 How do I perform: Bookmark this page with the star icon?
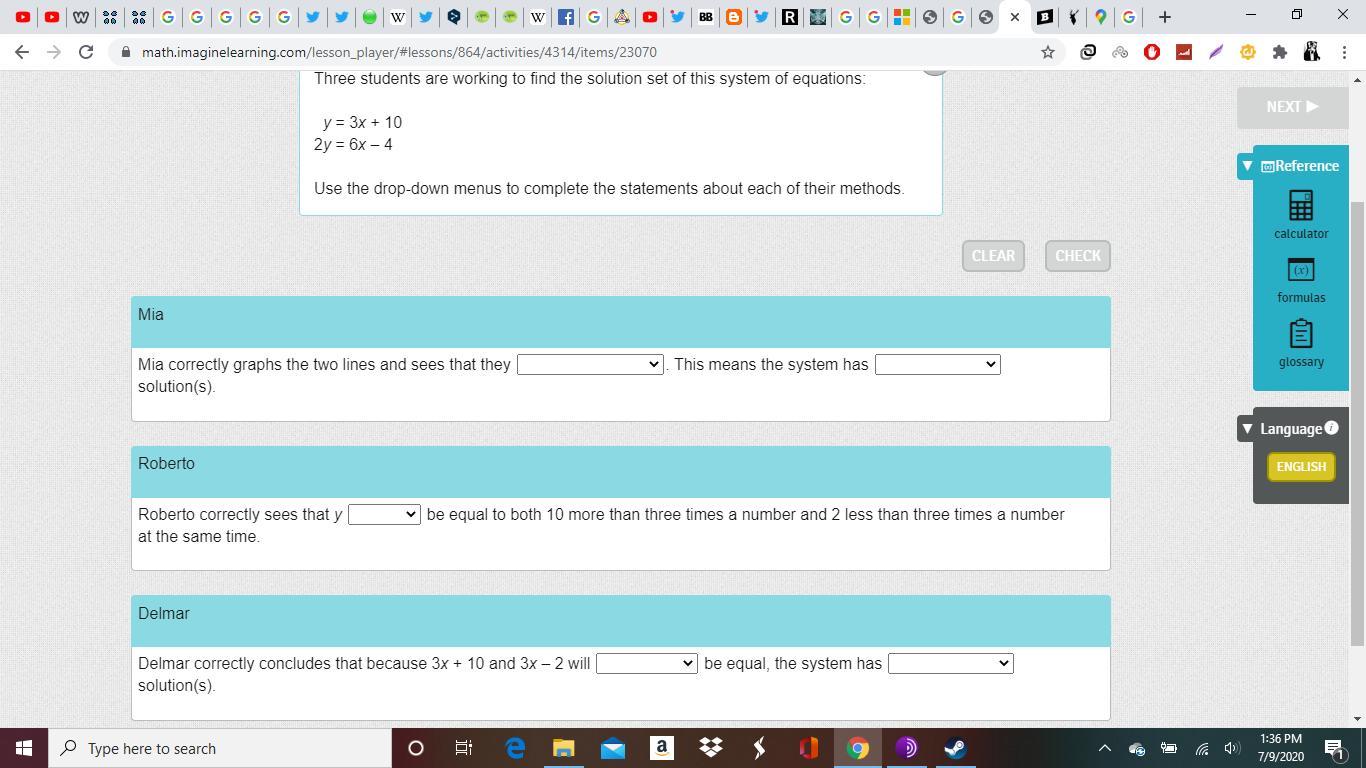point(1048,52)
